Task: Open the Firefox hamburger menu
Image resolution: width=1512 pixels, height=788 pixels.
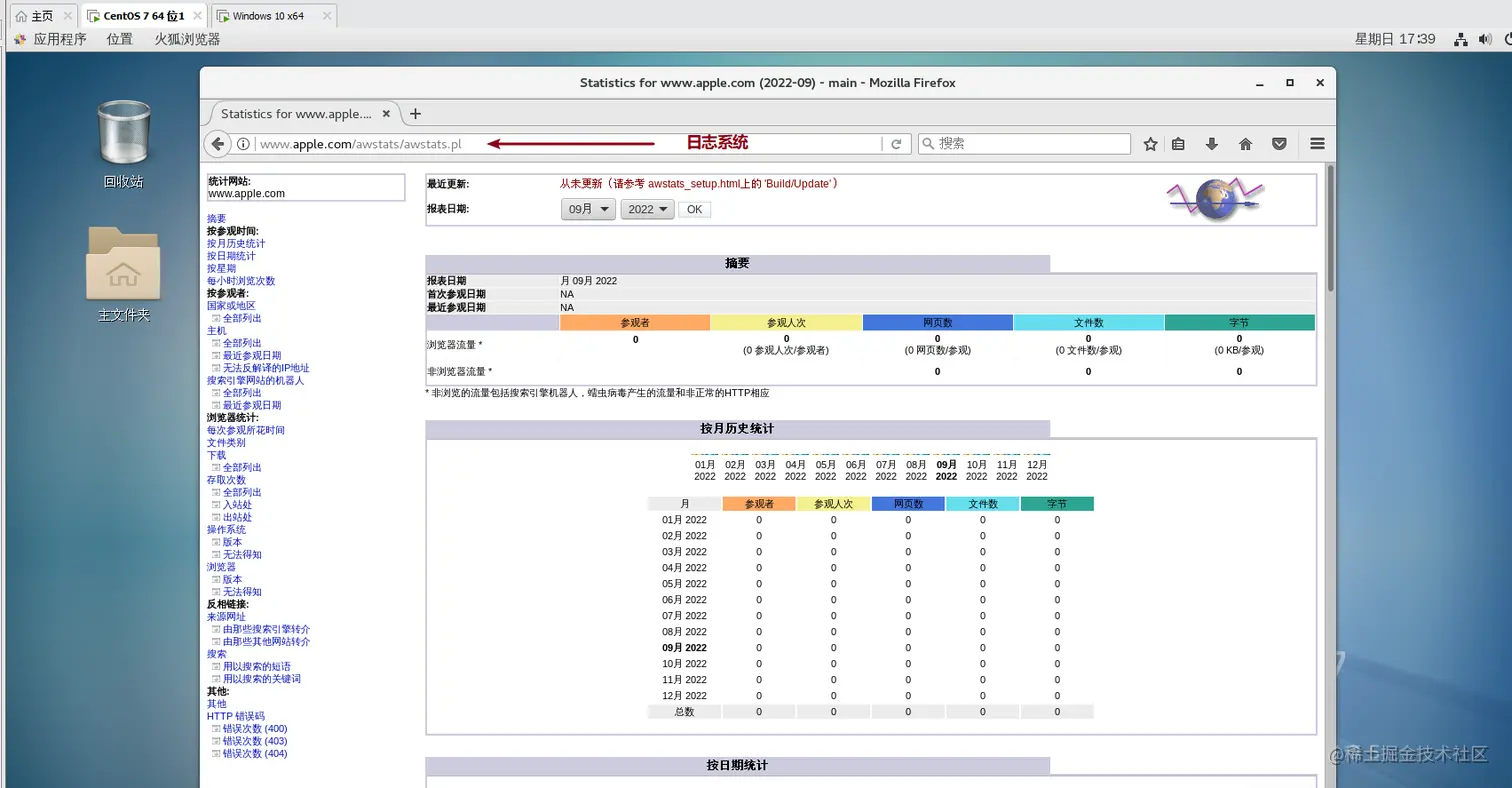Action: click(1317, 144)
